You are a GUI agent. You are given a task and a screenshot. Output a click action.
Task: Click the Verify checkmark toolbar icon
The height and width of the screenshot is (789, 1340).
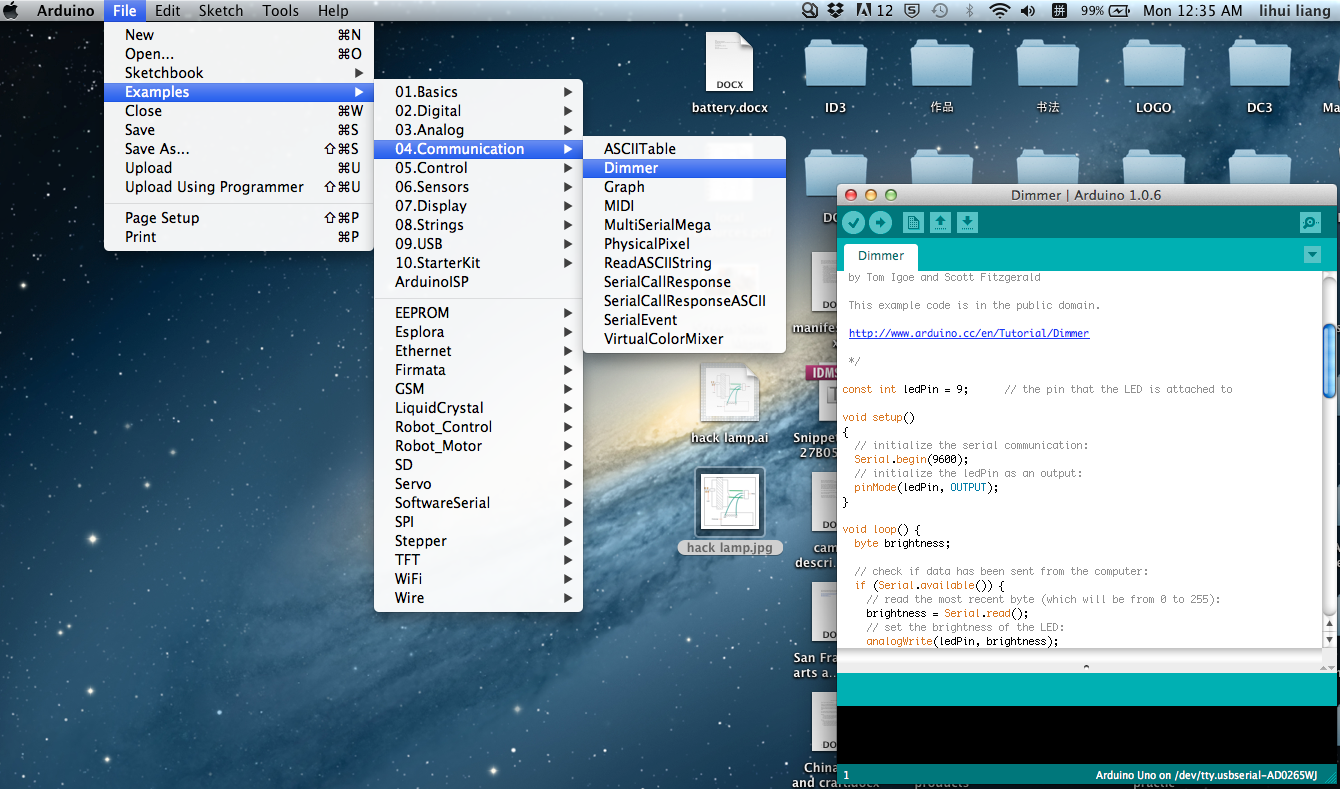(x=853, y=223)
